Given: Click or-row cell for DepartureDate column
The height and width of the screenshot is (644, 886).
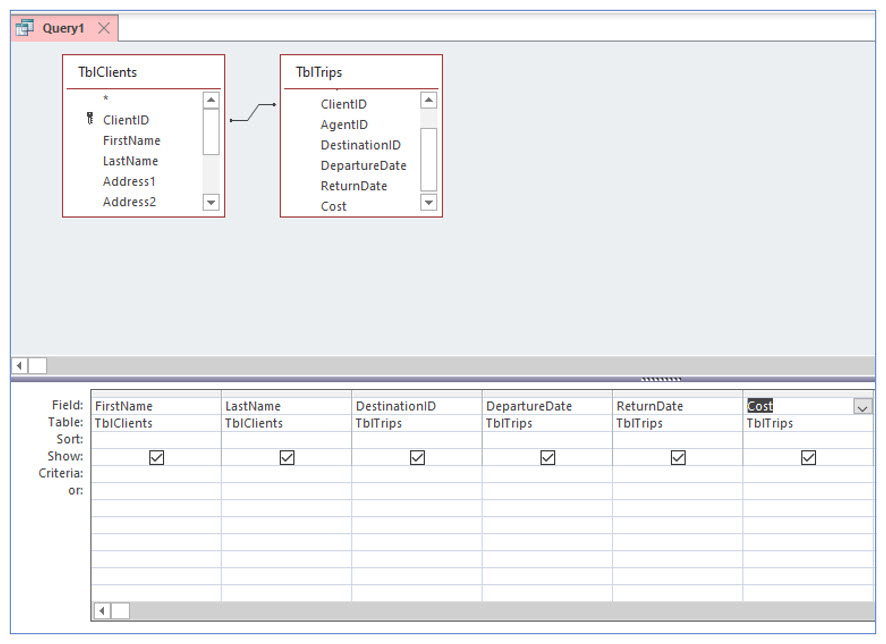Looking at the screenshot, I should [547, 491].
